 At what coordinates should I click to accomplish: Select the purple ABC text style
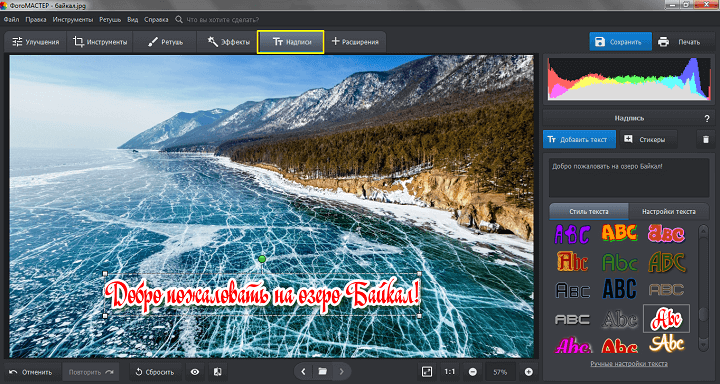coord(571,233)
